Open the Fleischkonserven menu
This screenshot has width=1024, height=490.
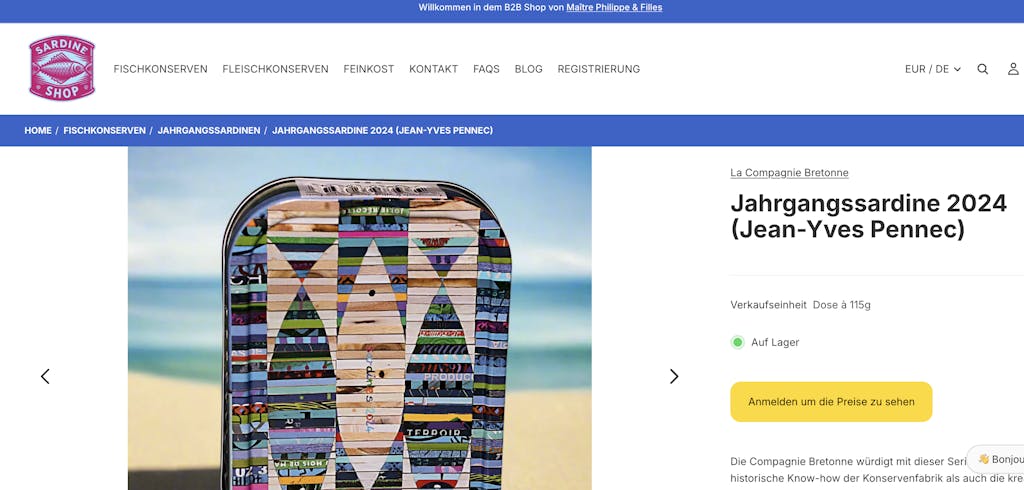[x=276, y=69]
